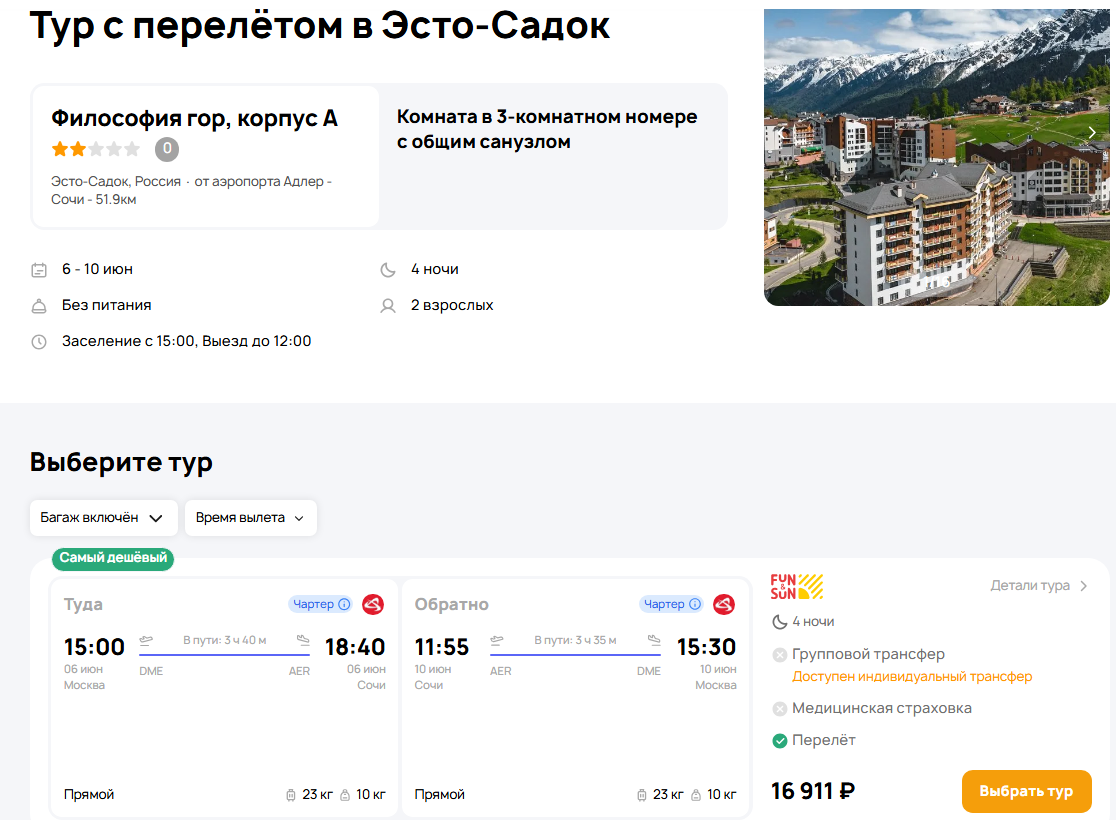
Task: Click the landing plane icon in Обратно card
Action: click(x=654, y=640)
